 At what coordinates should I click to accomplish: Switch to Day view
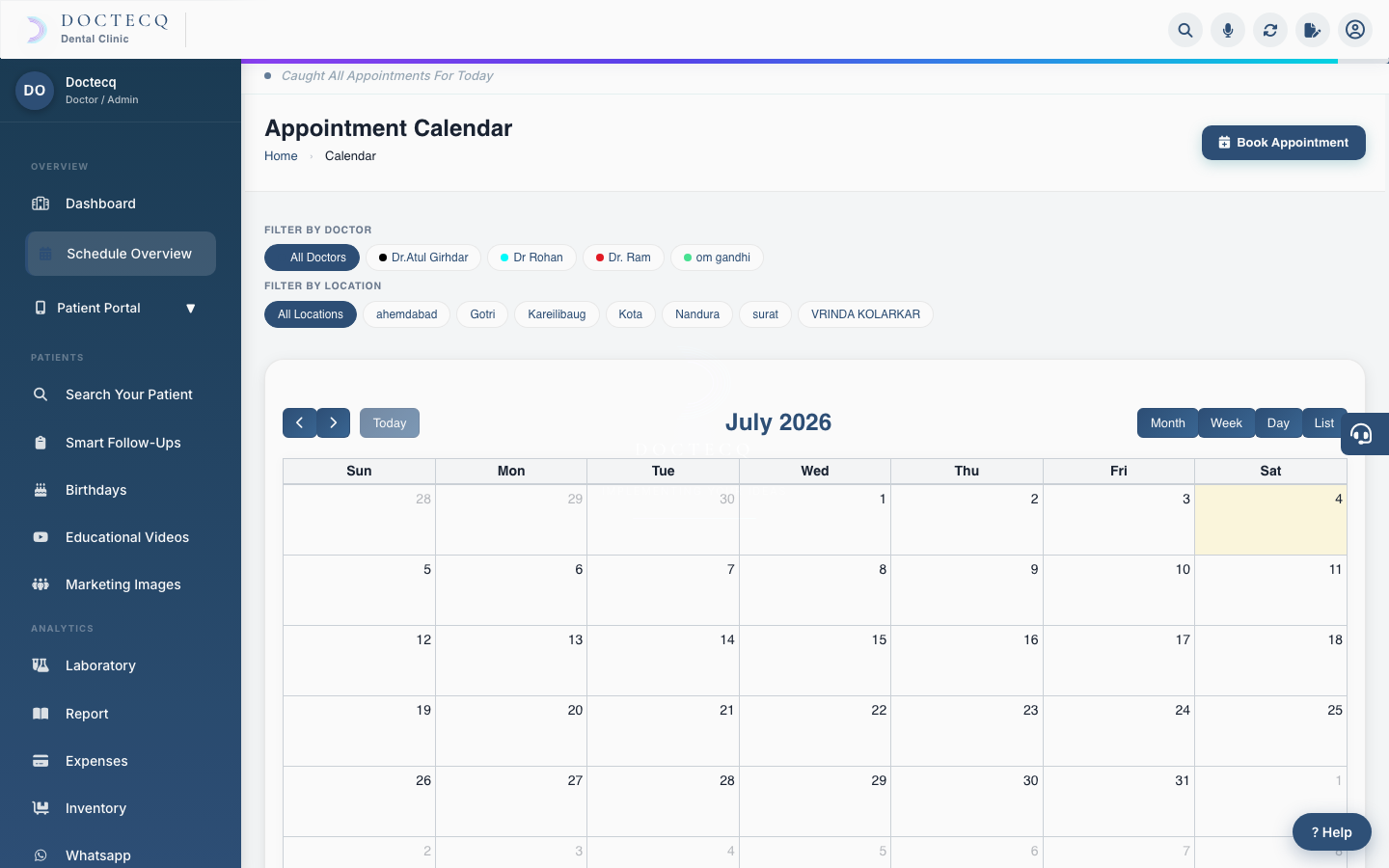point(1278,422)
